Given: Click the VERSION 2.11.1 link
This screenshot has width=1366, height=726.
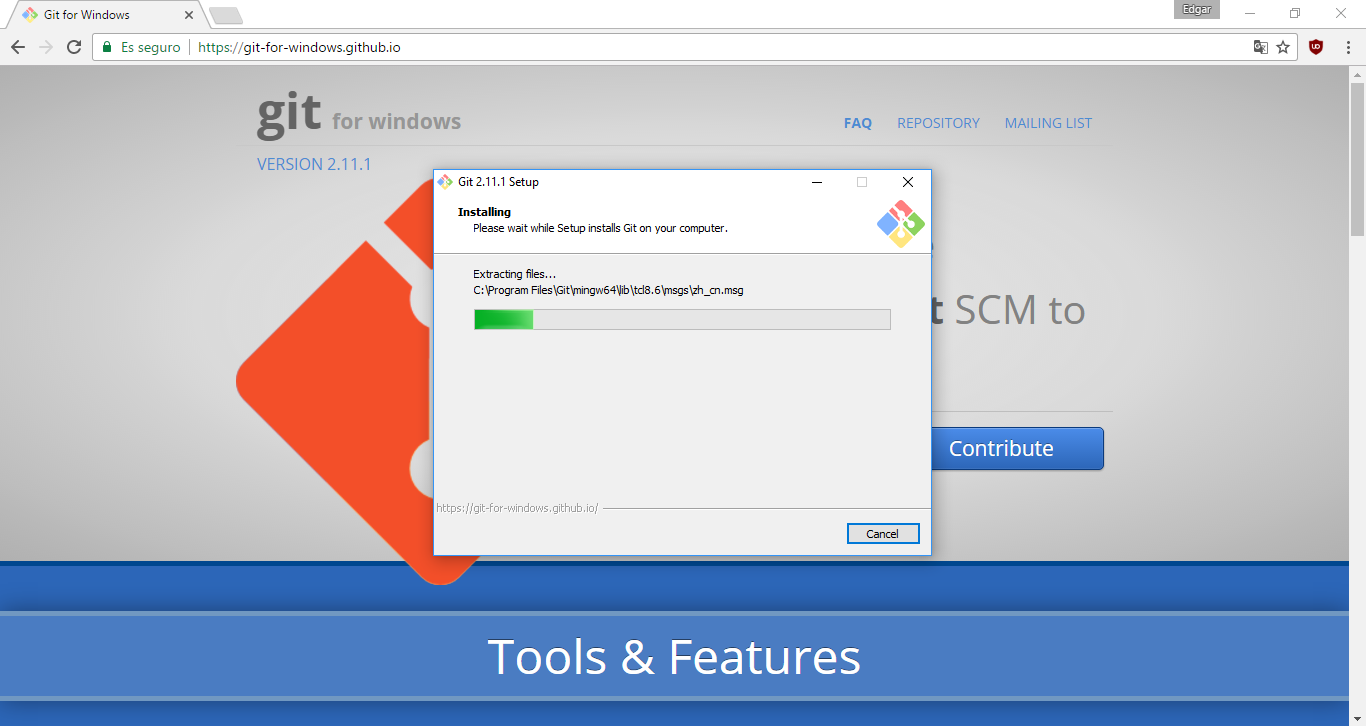Looking at the screenshot, I should point(314,164).
